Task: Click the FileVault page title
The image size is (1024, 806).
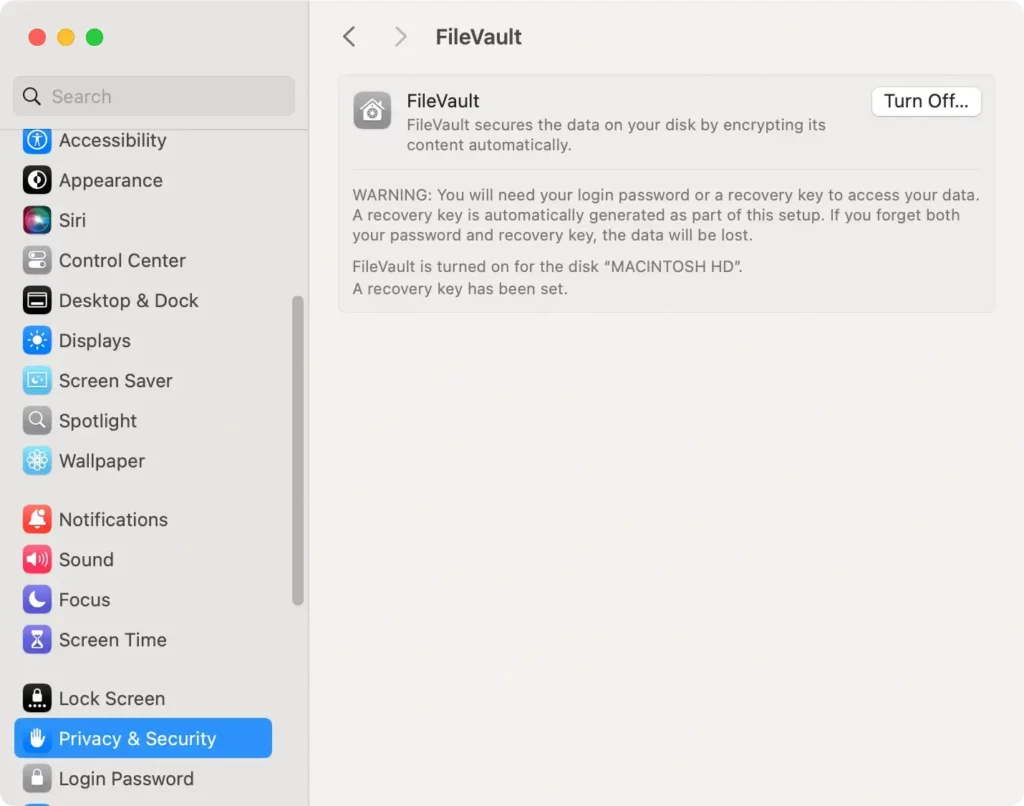Action: pyautogui.click(x=479, y=37)
